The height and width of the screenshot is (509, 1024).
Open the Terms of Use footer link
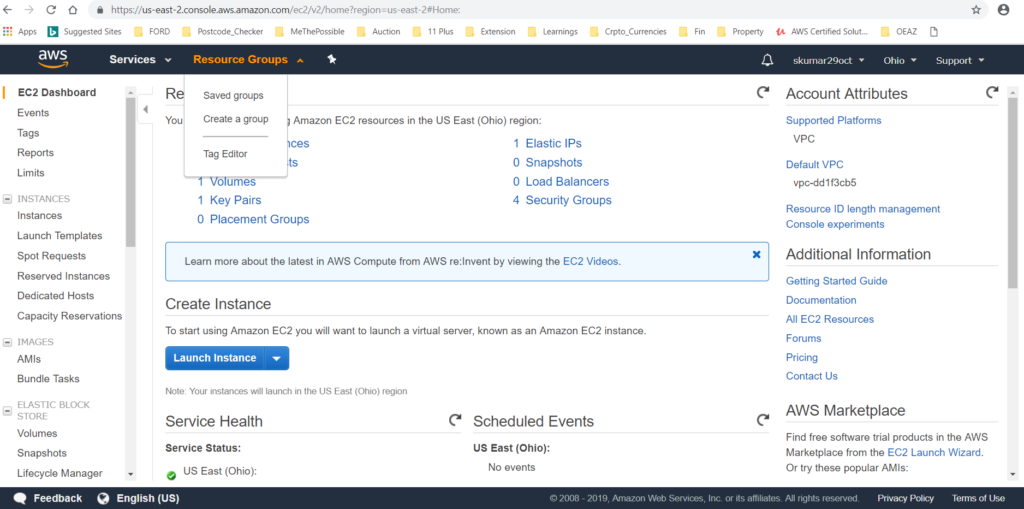click(x=978, y=499)
